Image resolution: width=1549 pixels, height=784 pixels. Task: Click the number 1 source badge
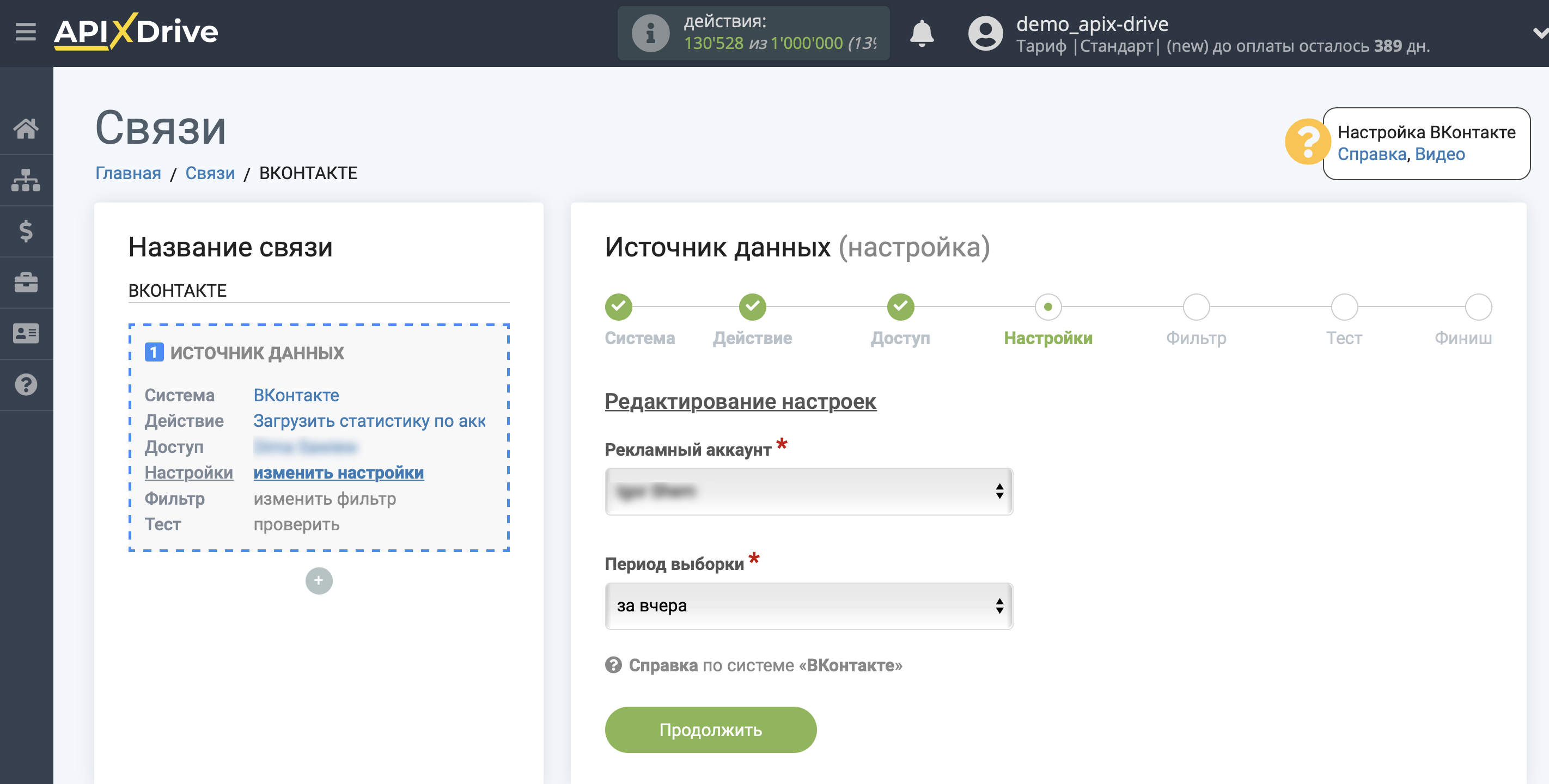click(154, 352)
